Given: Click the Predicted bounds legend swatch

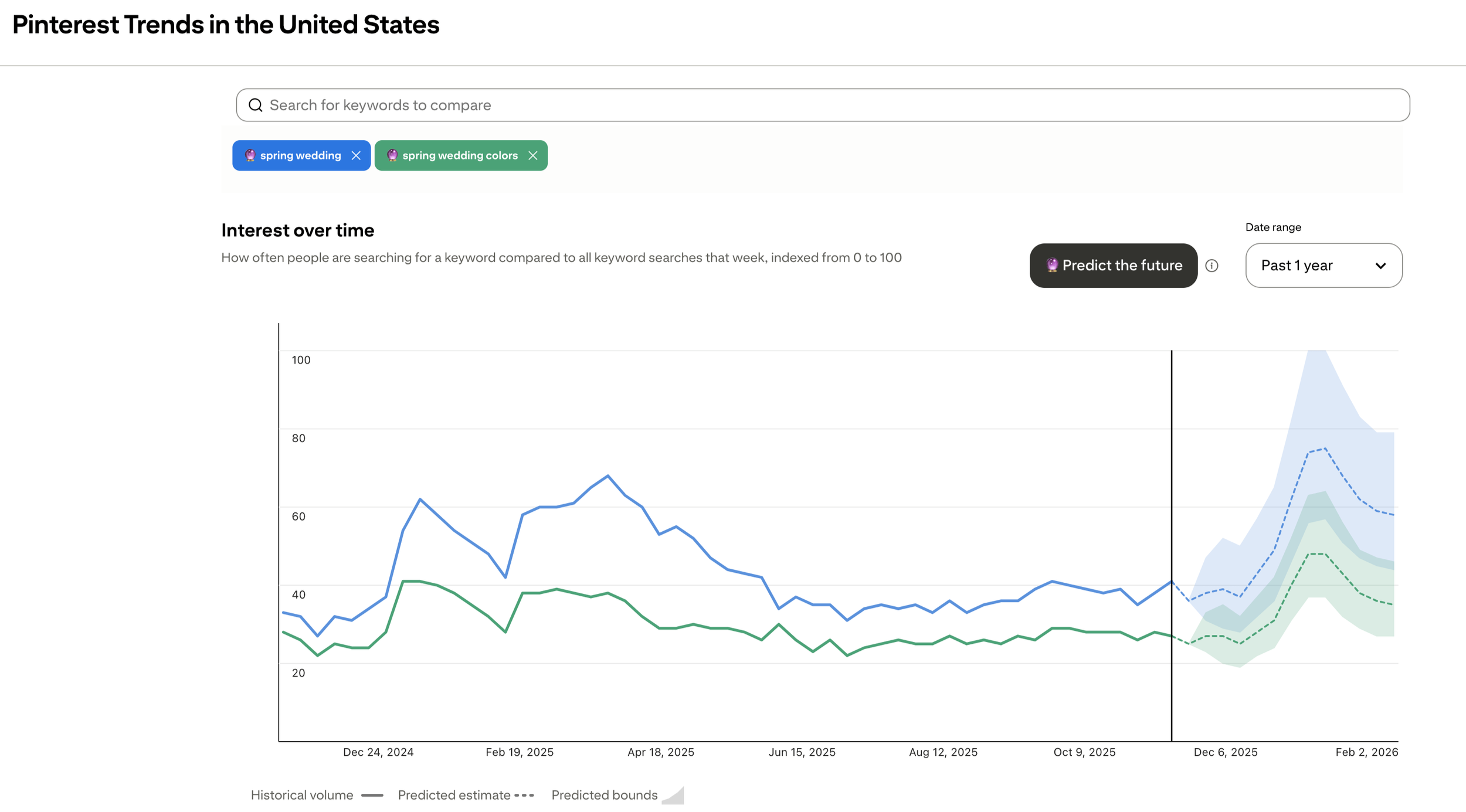Looking at the screenshot, I should pos(673,796).
